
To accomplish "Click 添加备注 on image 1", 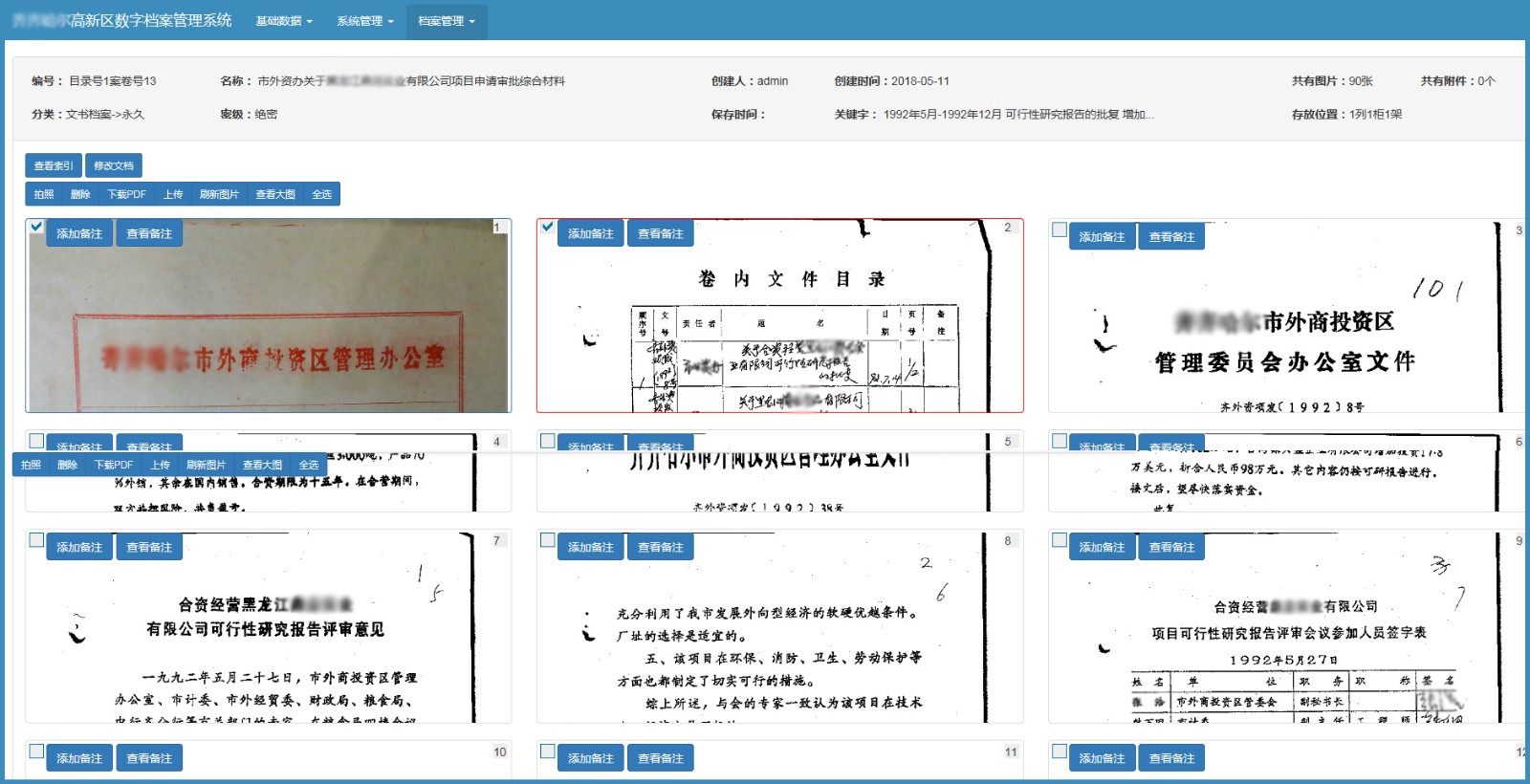I will click(x=79, y=233).
